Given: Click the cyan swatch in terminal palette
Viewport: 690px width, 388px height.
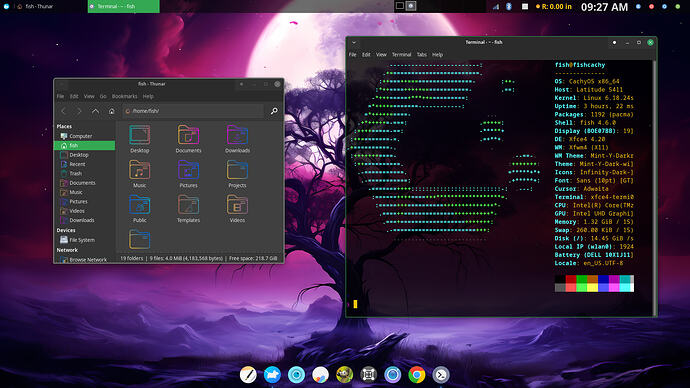Looking at the screenshot, I should point(624,279).
